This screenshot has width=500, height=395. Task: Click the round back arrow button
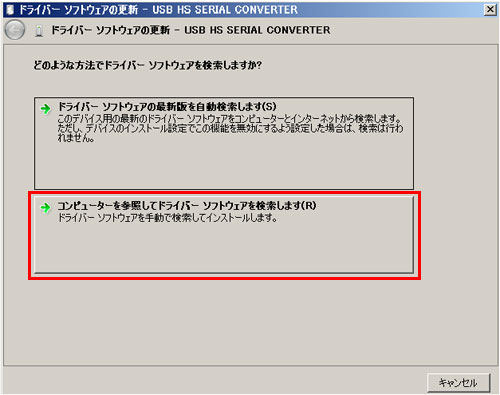[x=15, y=30]
